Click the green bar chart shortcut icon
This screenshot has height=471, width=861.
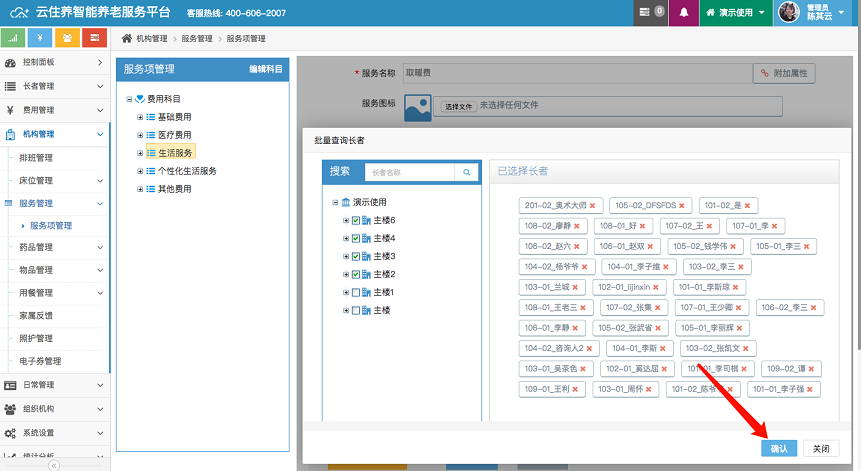click(x=13, y=38)
